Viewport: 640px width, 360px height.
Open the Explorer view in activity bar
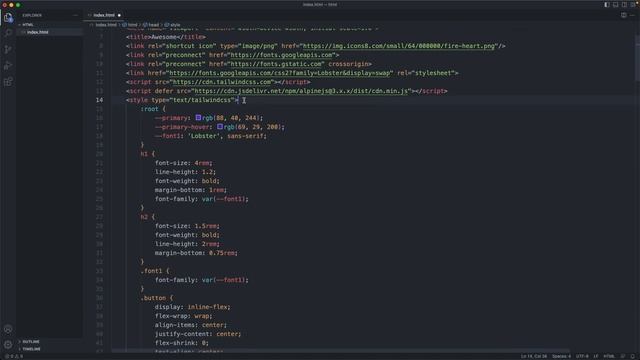[8, 18]
